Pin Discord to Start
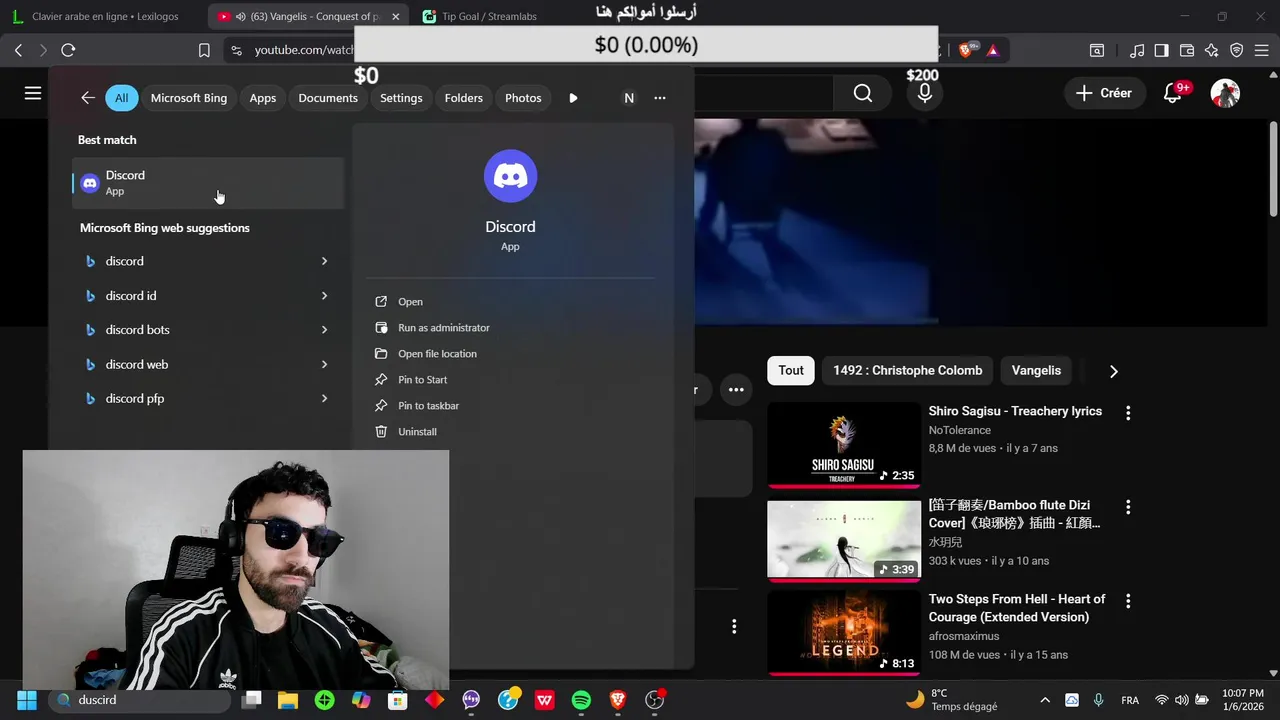This screenshot has height=720, width=1280. [x=422, y=380]
